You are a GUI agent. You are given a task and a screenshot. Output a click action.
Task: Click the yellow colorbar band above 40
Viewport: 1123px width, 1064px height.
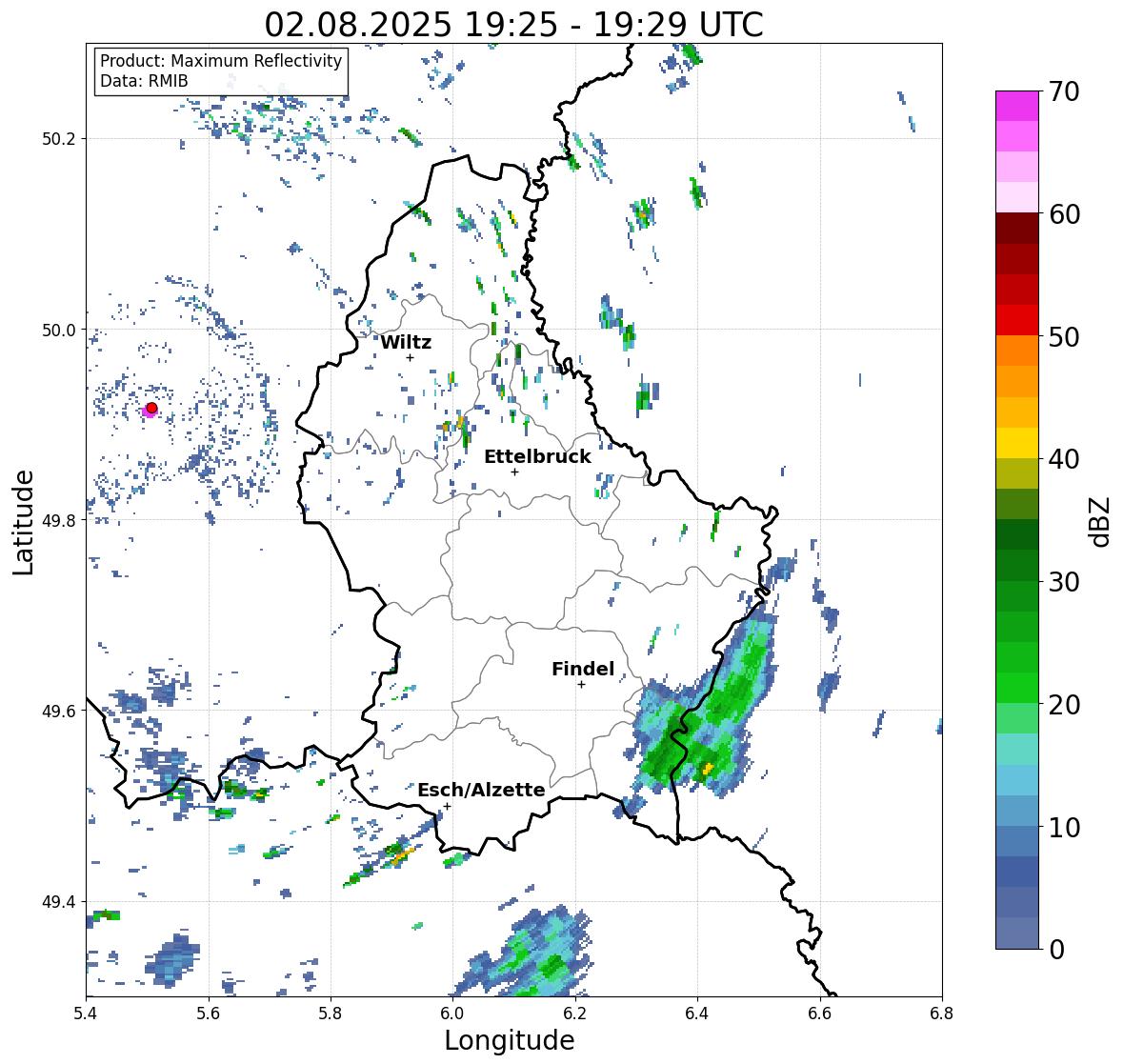[x=1017, y=443]
